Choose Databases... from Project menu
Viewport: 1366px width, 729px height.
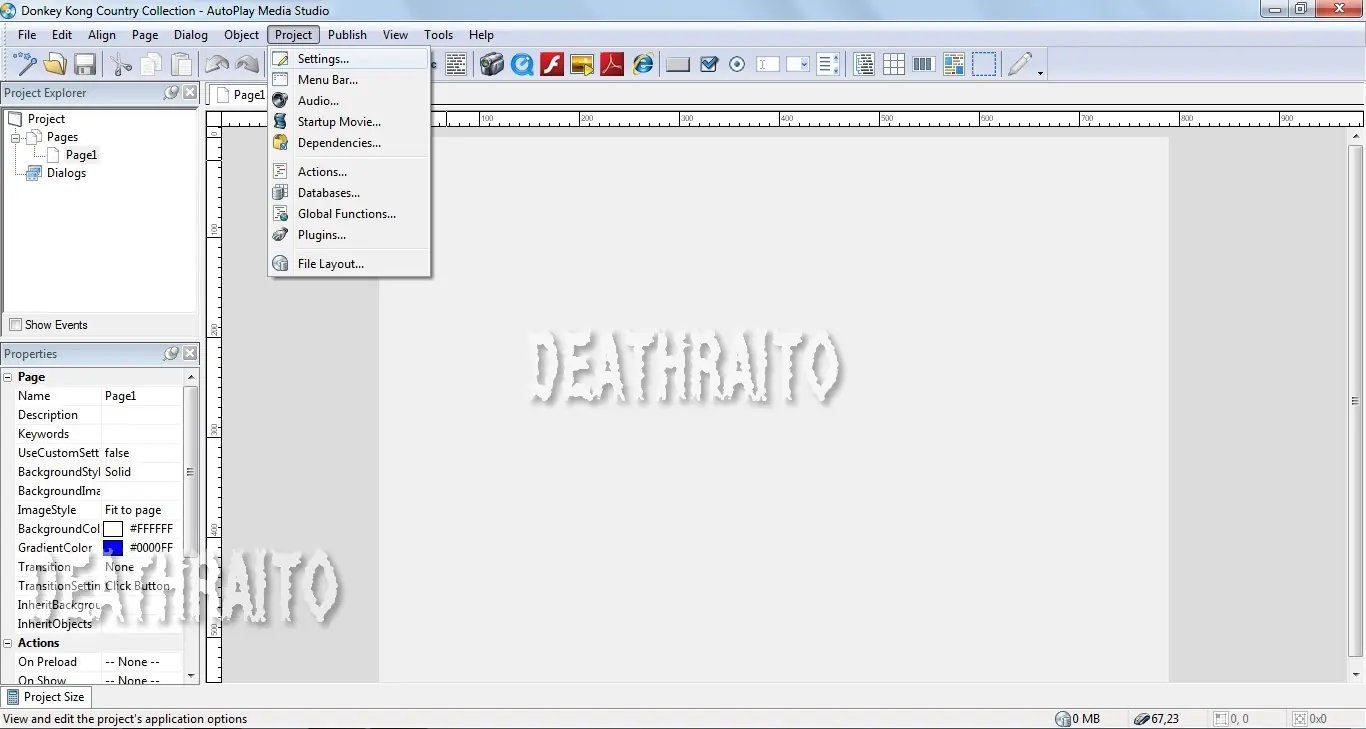click(349, 193)
